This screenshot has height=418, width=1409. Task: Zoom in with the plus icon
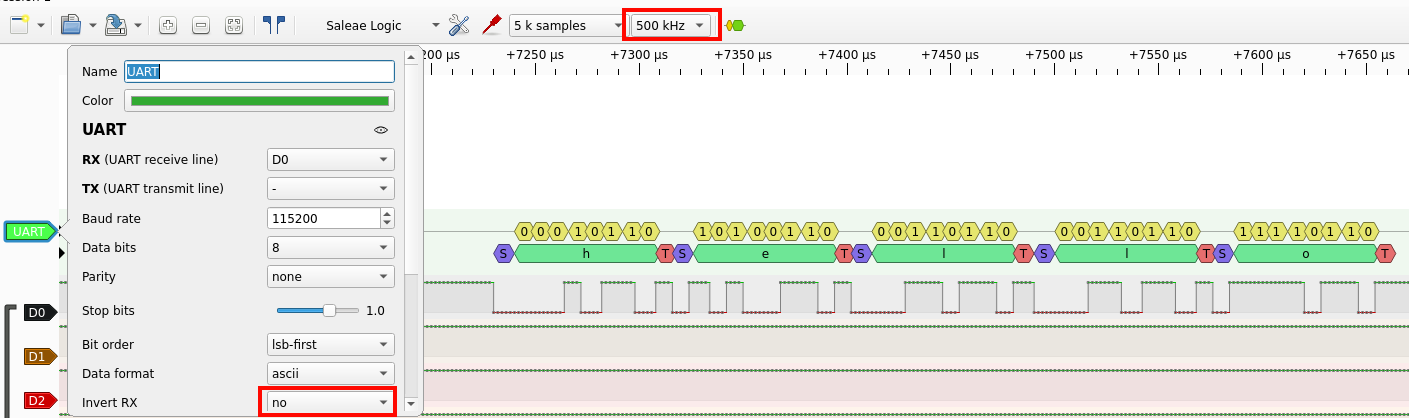[x=168, y=25]
